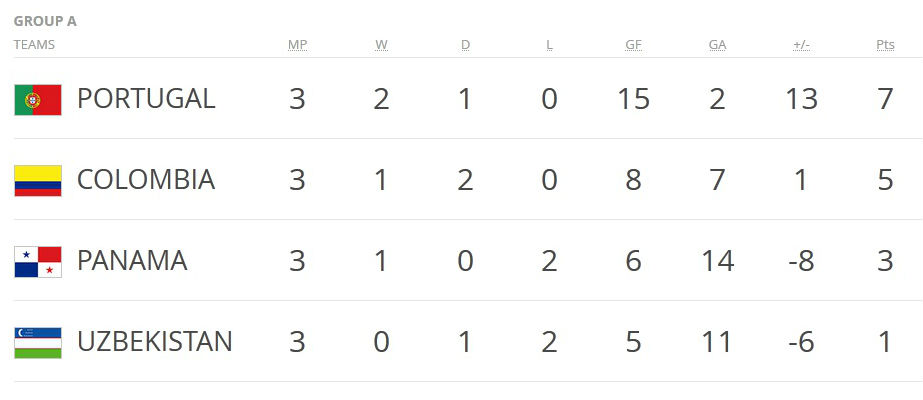Click the MP column header

pos(297,45)
